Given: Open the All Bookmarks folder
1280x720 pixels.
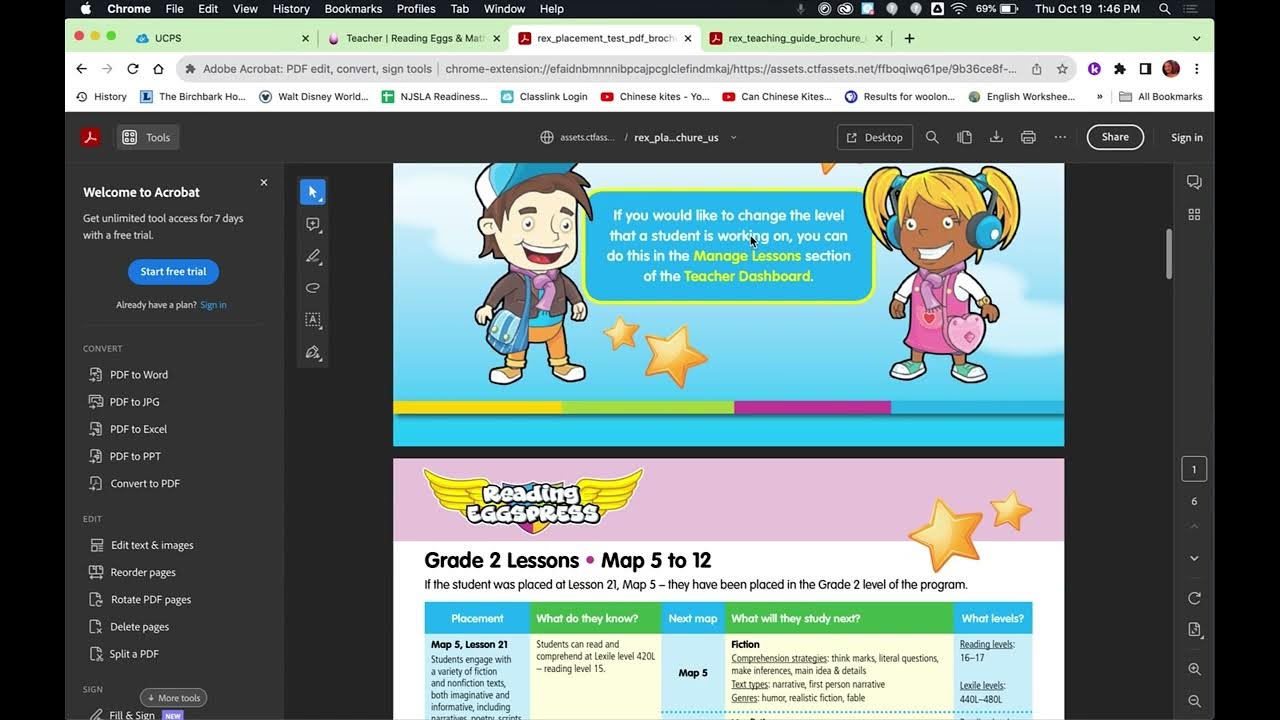Looking at the screenshot, I should point(1161,97).
